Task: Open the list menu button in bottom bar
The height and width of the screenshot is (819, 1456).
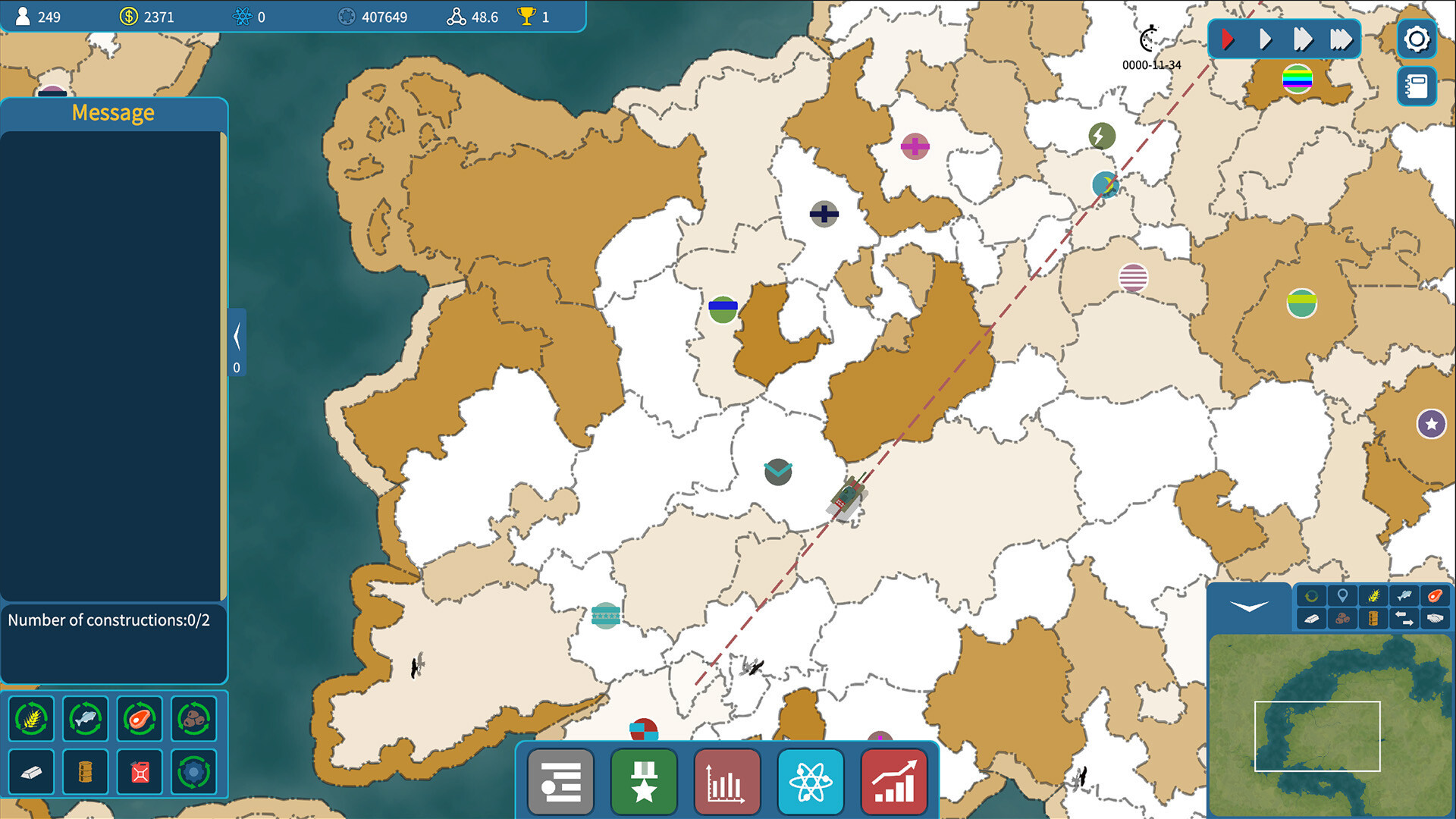Action: click(x=560, y=782)
